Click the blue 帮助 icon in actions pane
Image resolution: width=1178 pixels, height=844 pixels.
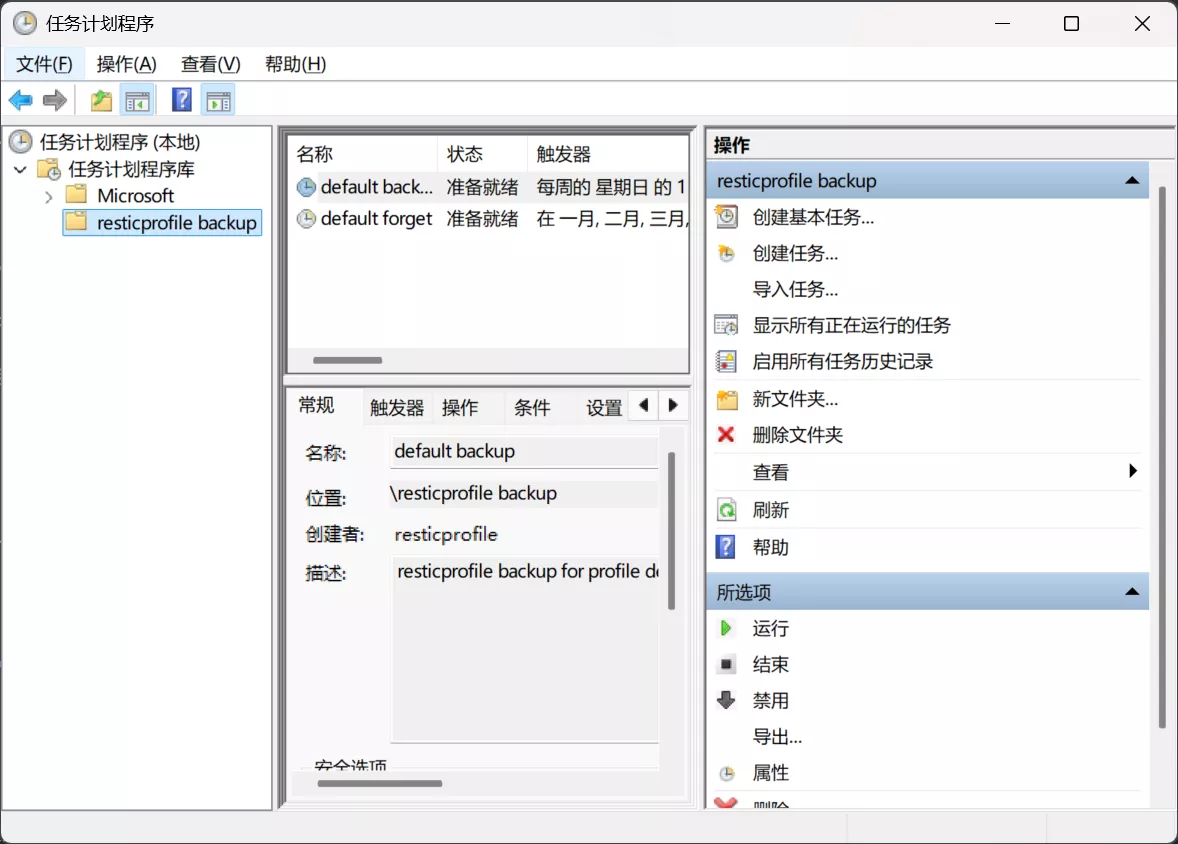[726, 547]
